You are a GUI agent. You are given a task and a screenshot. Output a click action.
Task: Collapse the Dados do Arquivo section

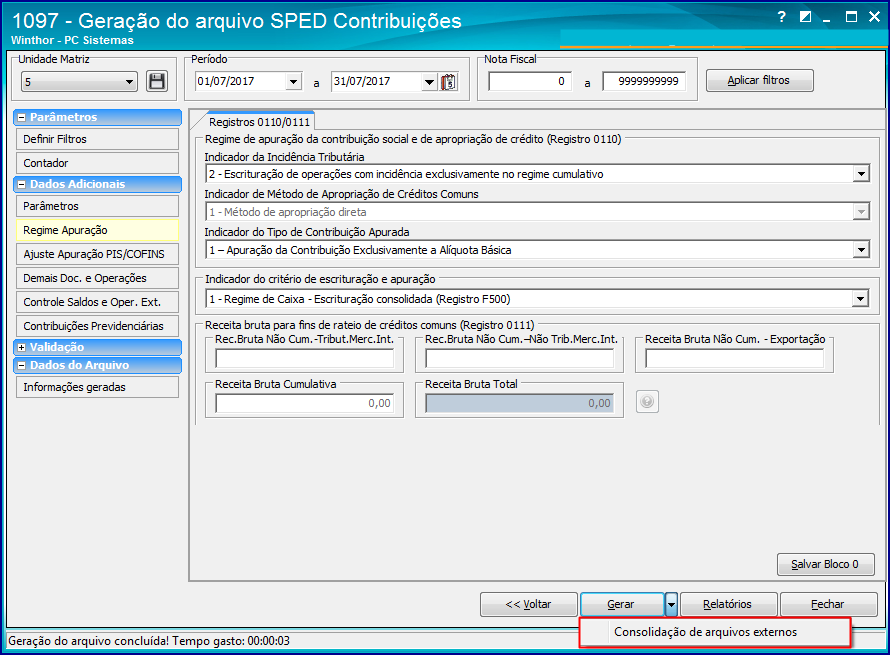pos(22,366)
